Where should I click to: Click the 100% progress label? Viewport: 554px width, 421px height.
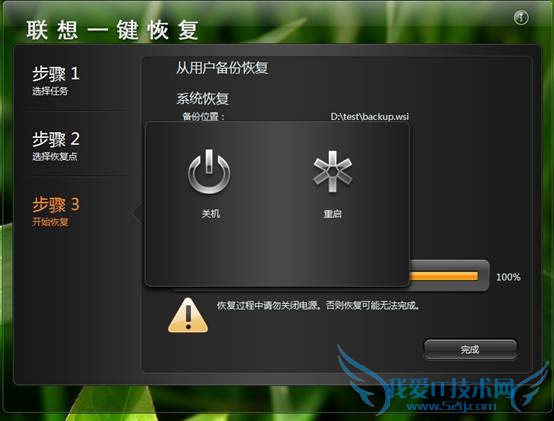(x=508, y=277)
